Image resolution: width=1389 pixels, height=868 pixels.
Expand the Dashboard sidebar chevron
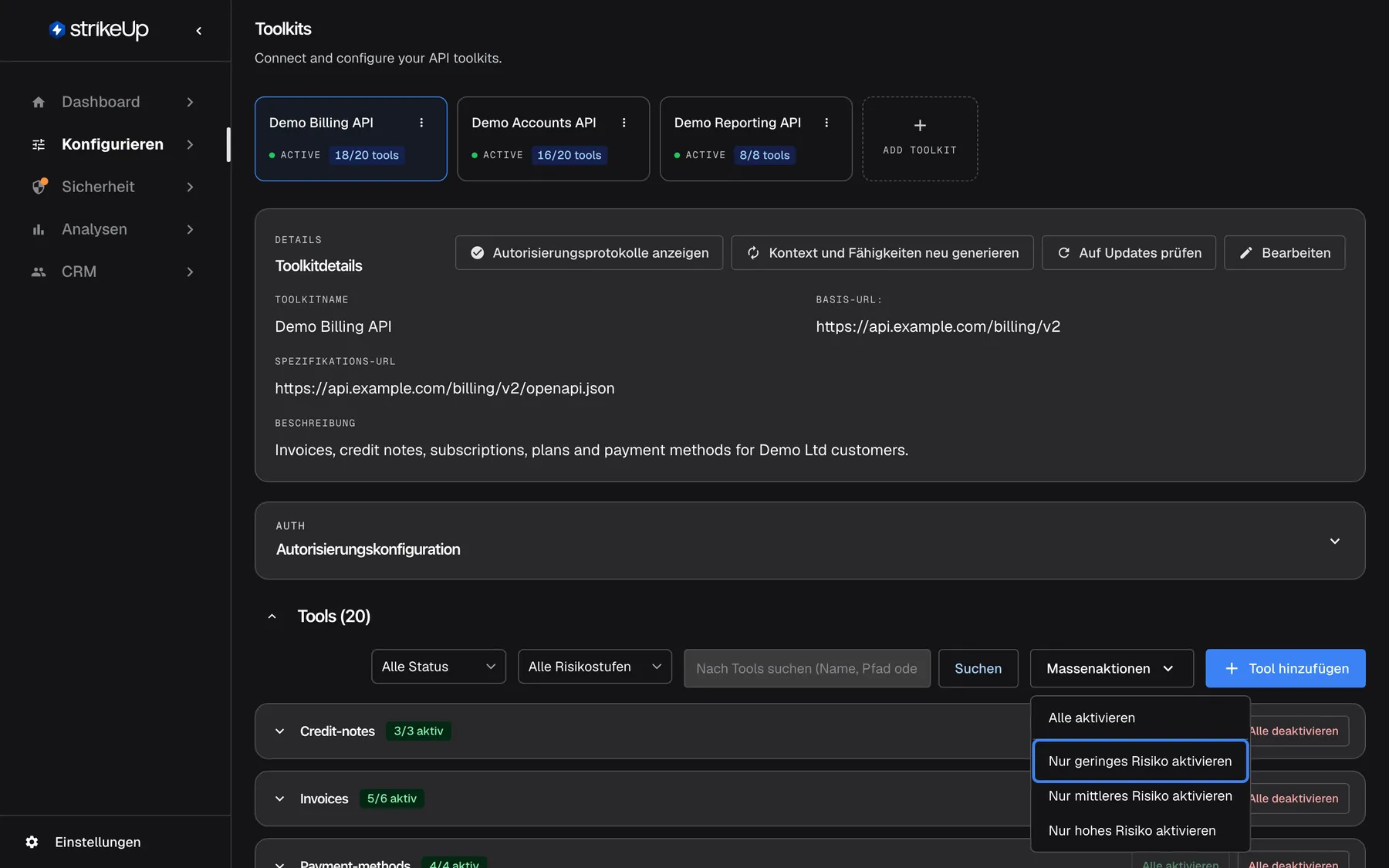click(190, 102)
